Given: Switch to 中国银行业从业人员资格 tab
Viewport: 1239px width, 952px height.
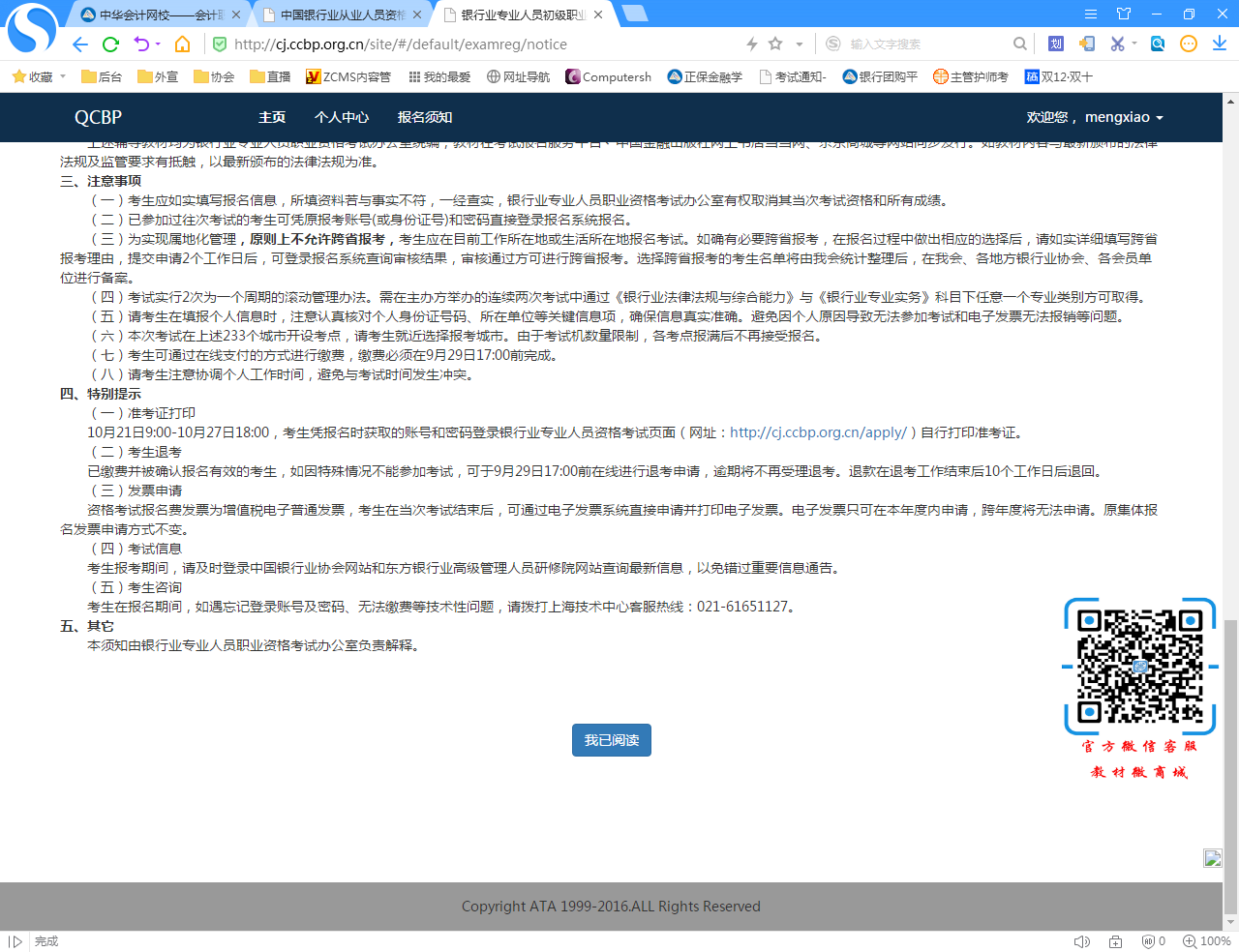Looking at the screenshot, I should (343, 15).
